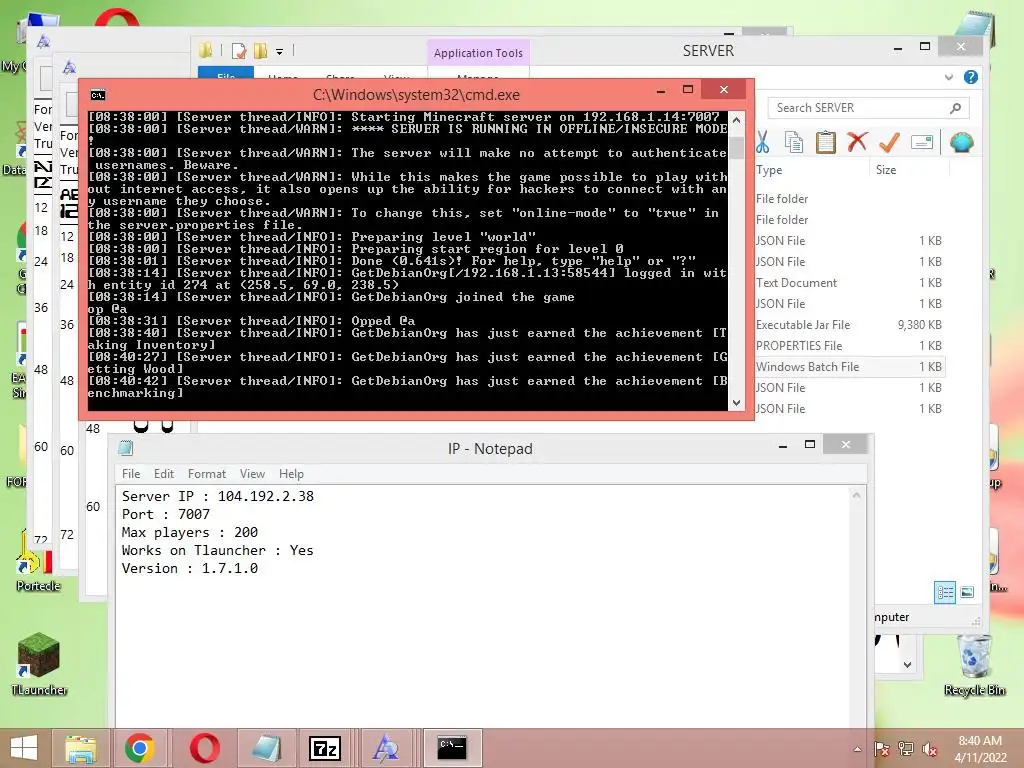Switch SERVER explorer to details view icon
1024x768 pixels.
(944, 592)
